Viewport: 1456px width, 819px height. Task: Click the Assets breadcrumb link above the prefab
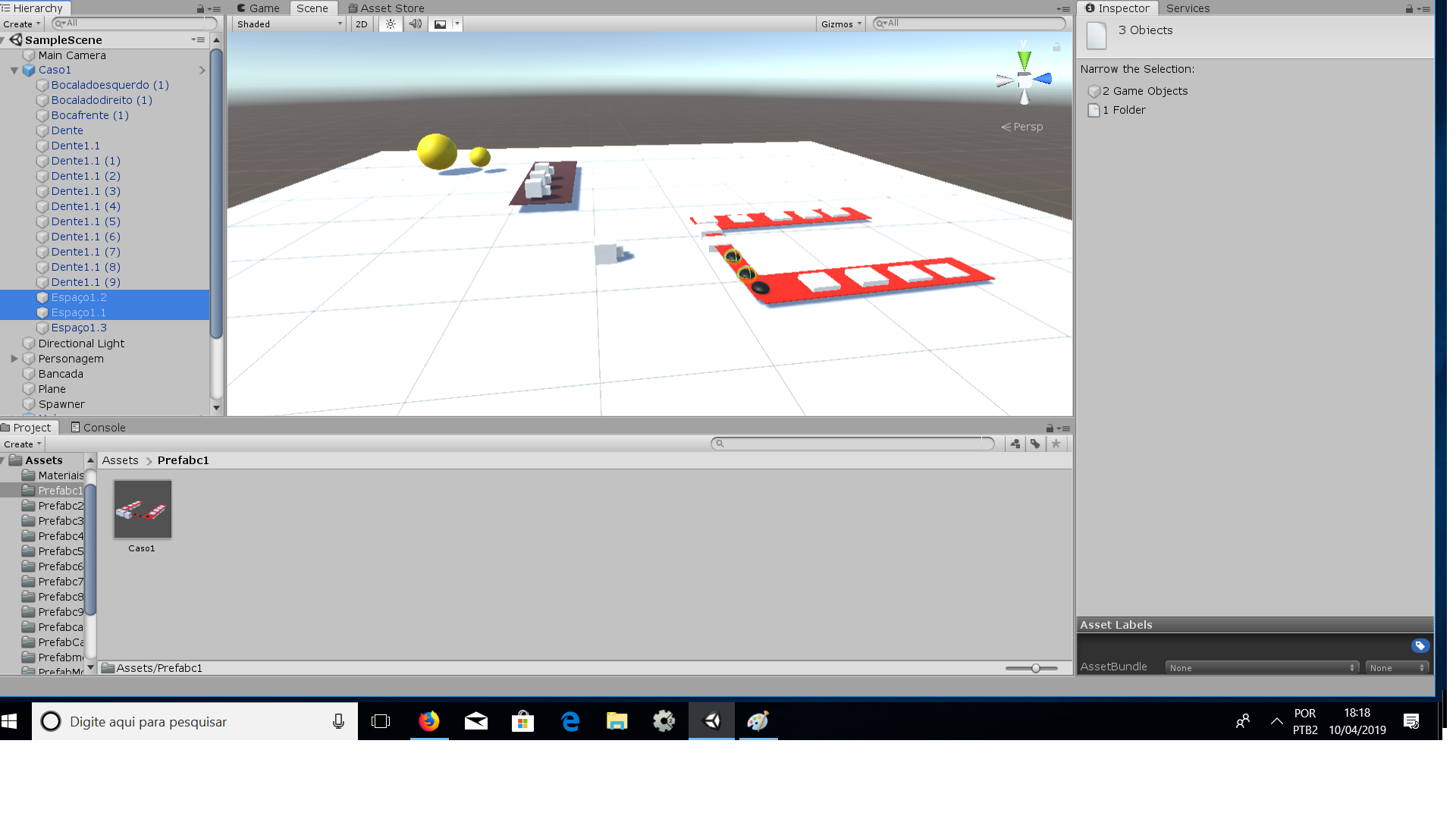tap(120, 460)
